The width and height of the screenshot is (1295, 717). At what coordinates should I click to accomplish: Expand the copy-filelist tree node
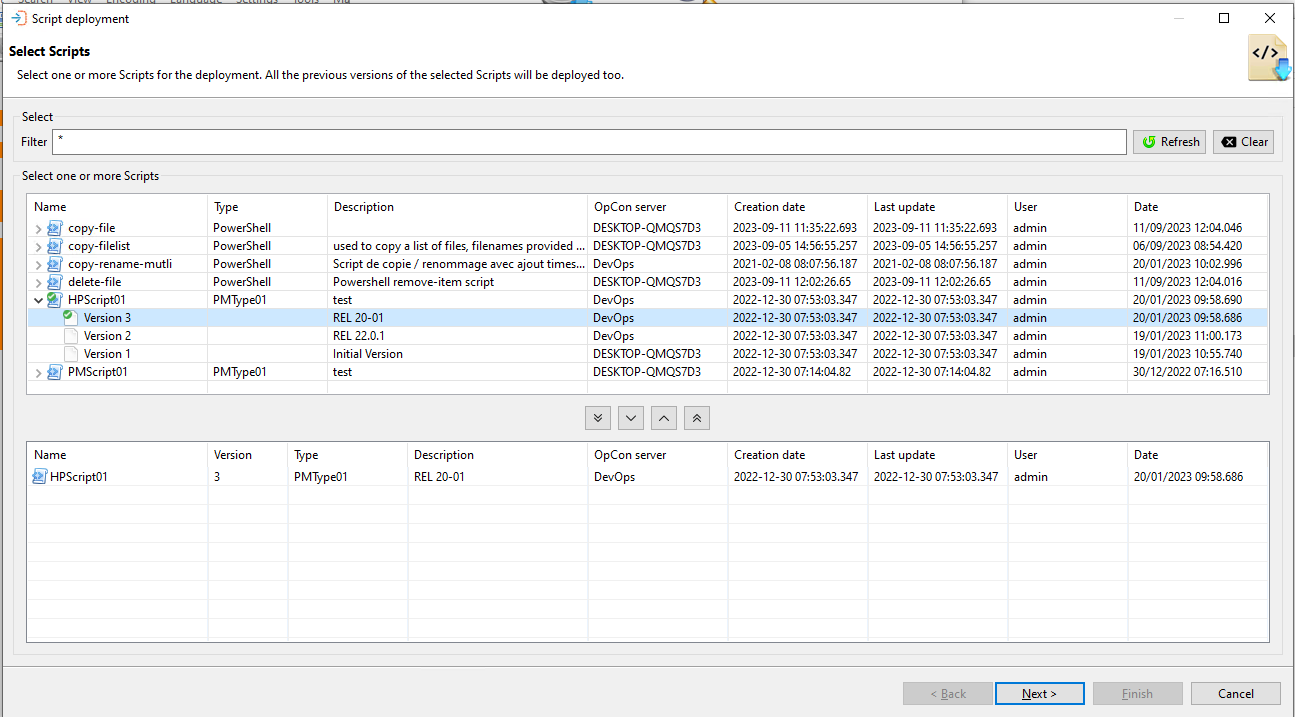38,246
